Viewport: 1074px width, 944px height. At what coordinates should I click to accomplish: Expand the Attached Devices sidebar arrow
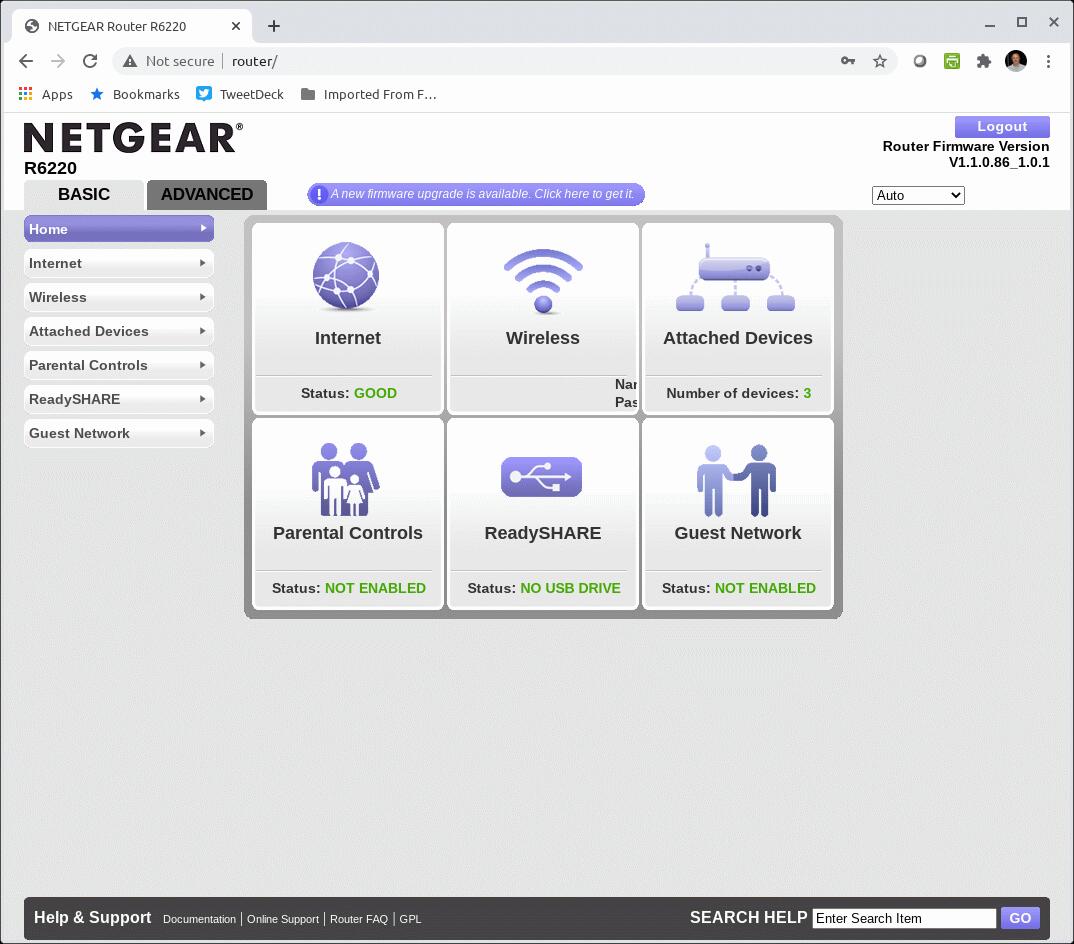pos(203,331)
